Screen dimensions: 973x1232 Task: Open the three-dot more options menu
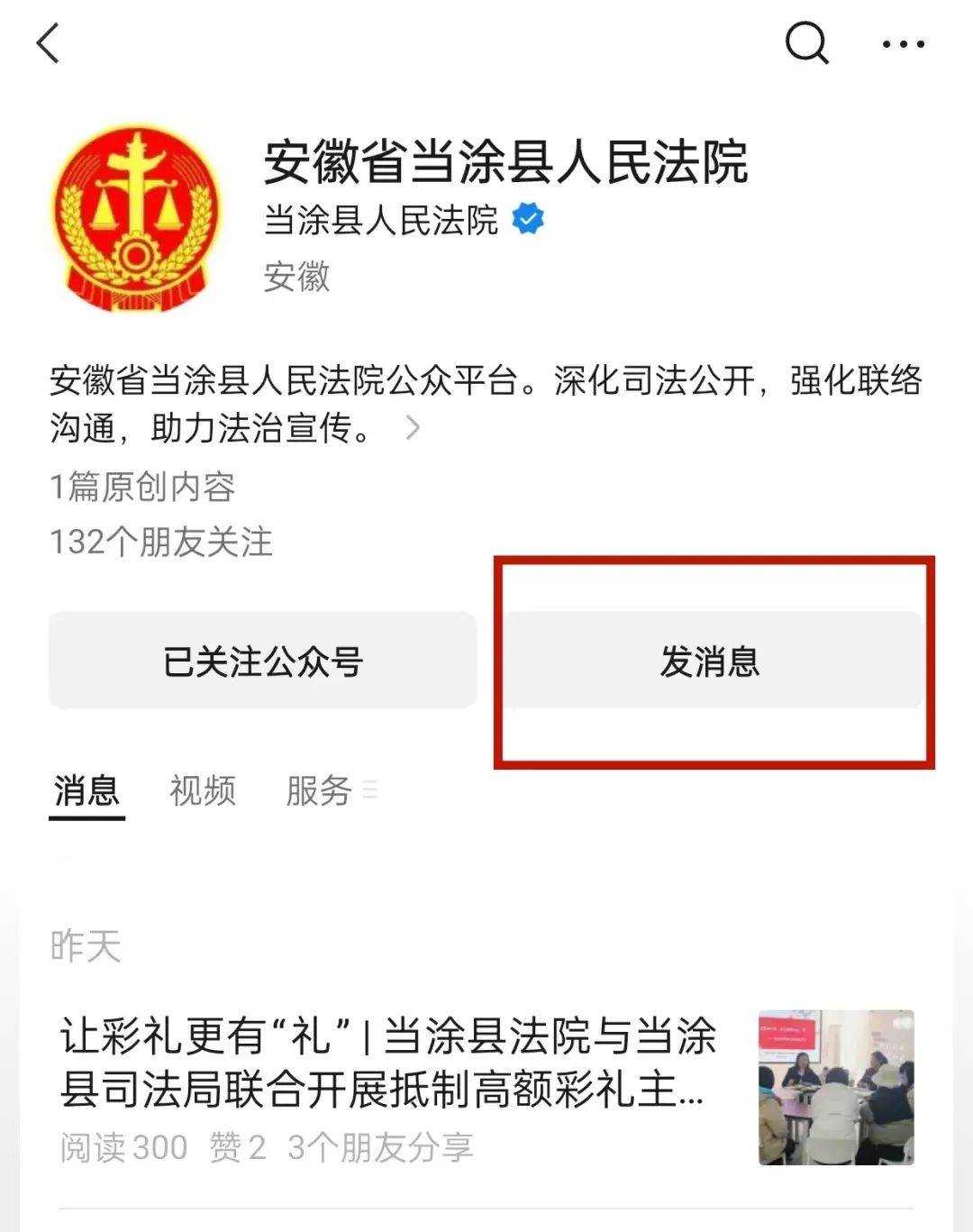(904, 43)
